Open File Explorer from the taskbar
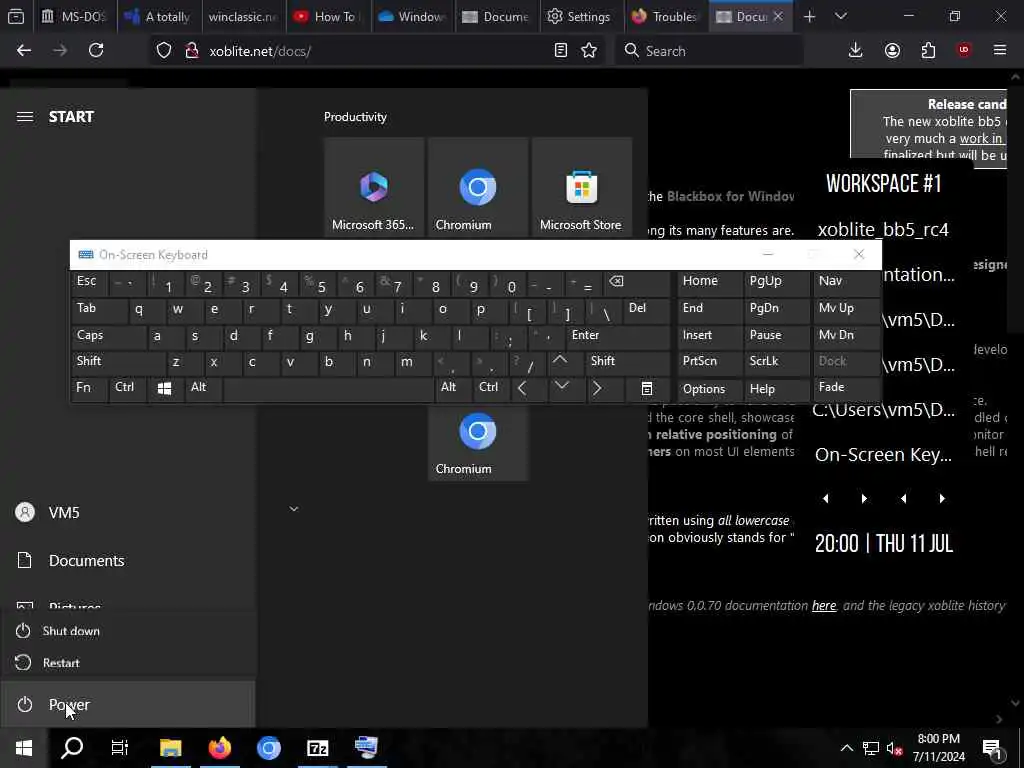 170,748
